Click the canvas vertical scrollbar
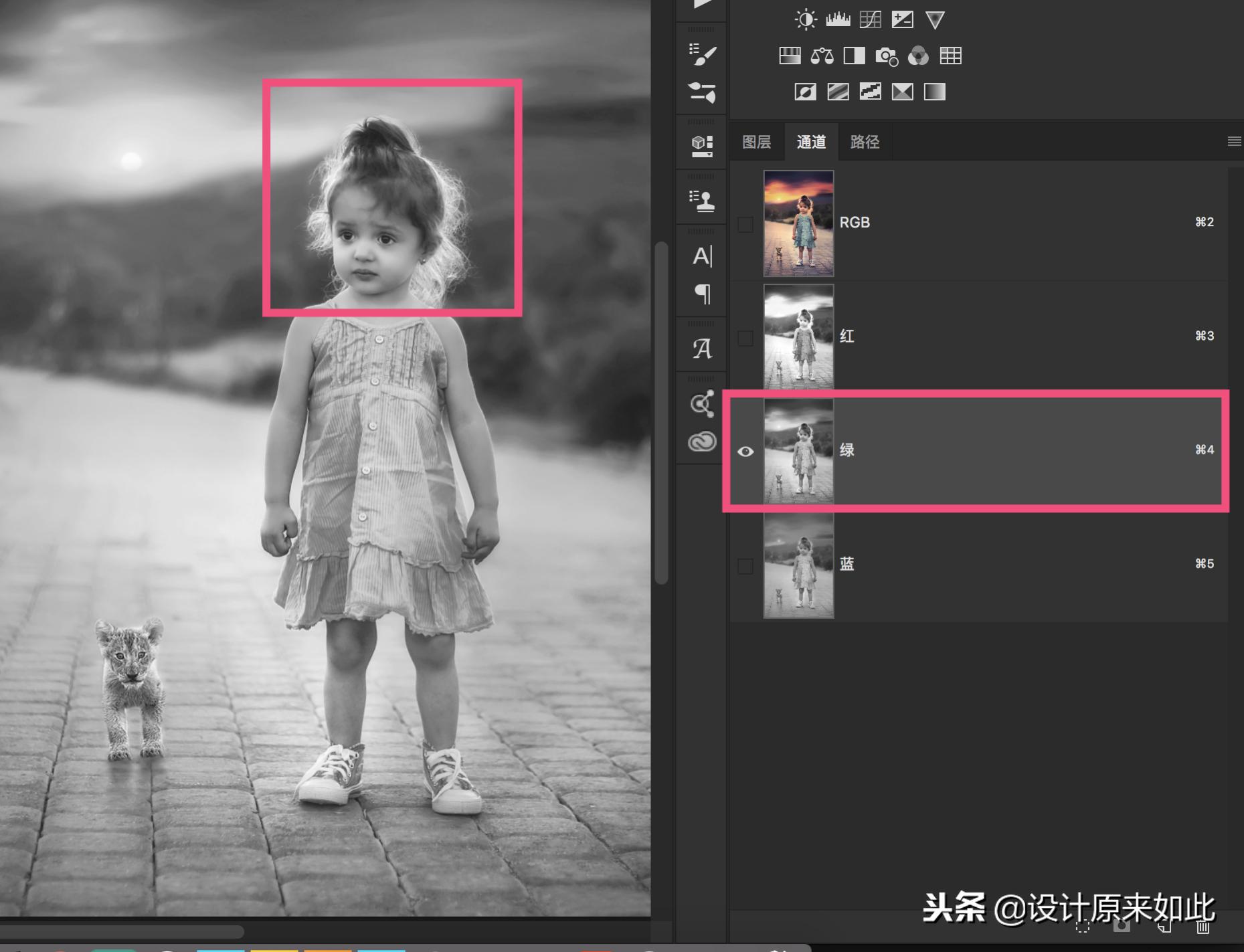The height and width of the screenshot is (952, 1244). coord(661,413)
